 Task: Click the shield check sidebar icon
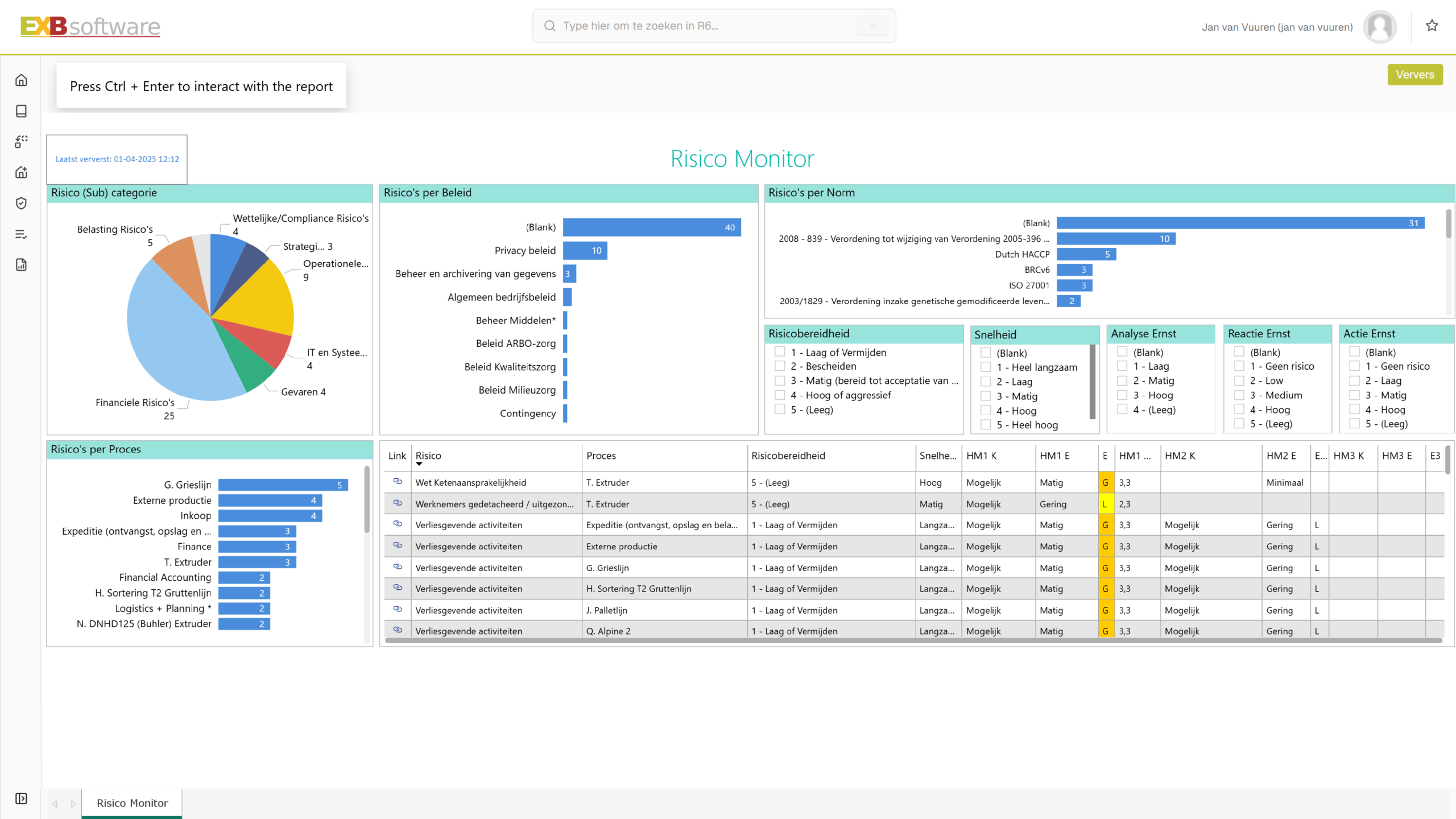(x=21, y=203)
